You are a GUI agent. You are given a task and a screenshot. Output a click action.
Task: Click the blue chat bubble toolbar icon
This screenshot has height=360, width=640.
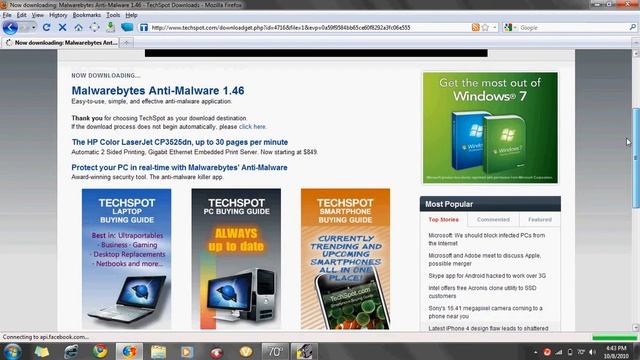pos(127,27)
